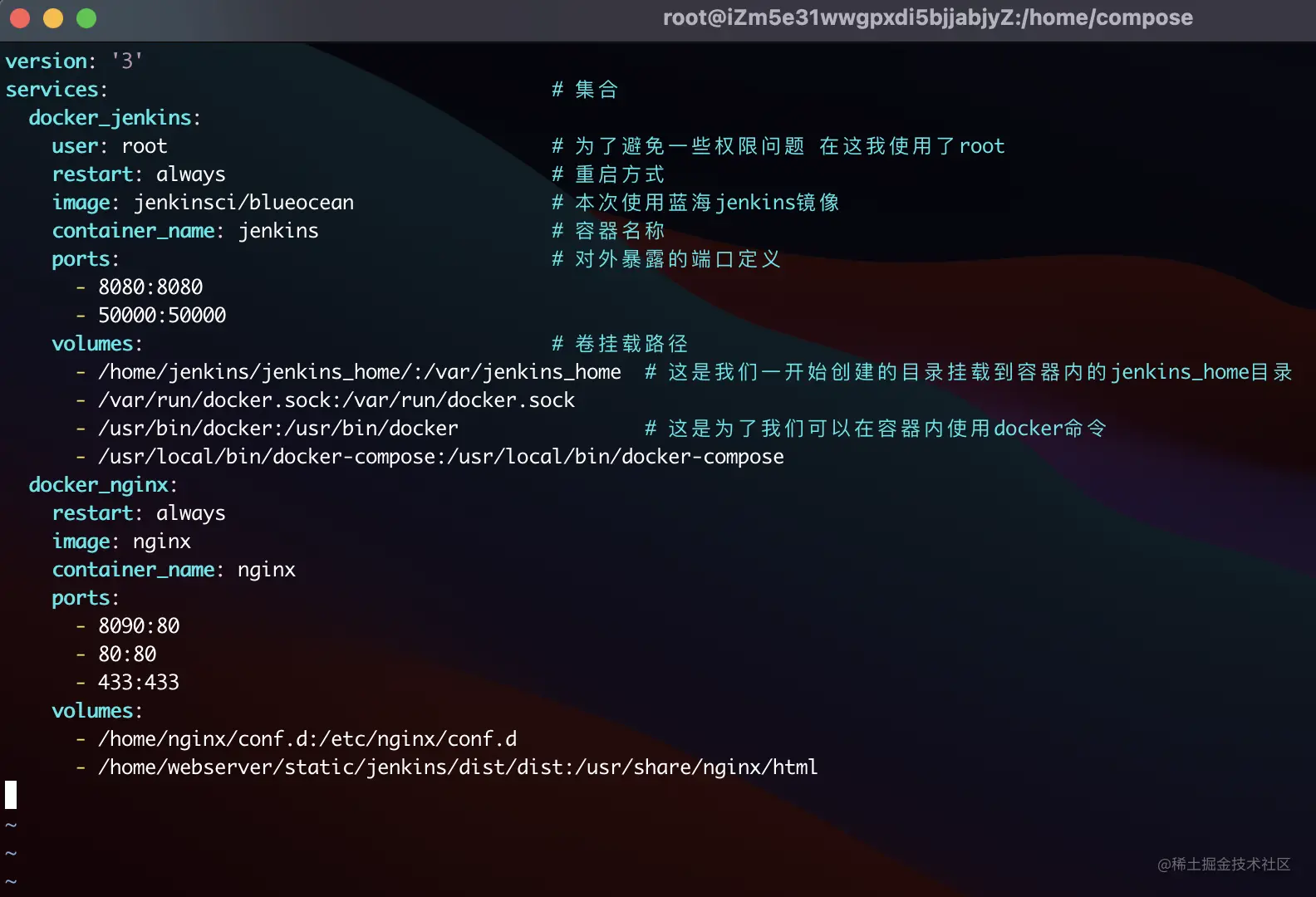Viewport: 1316px width, 897px height.
Task: Click the "# 容器名称" comment
Action: [609, 231]
